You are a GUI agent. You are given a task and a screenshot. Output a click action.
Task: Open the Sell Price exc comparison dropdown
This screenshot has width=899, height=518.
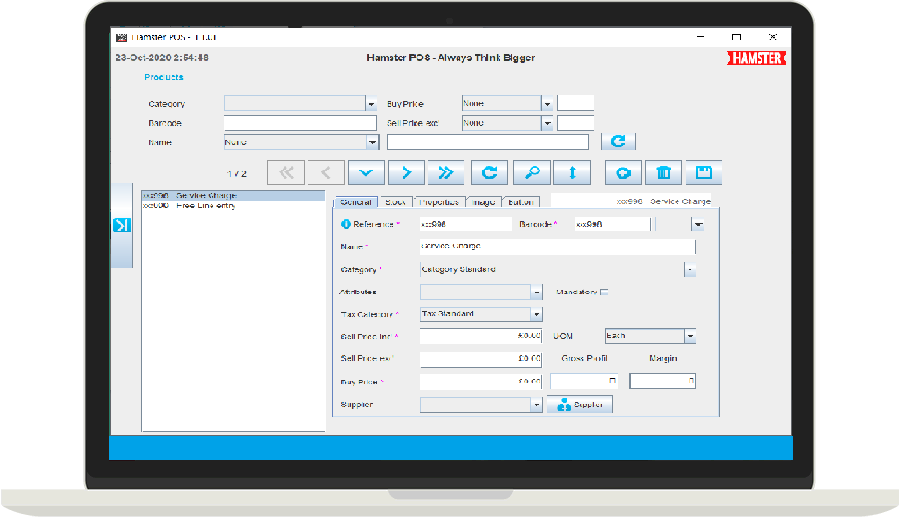547,123
